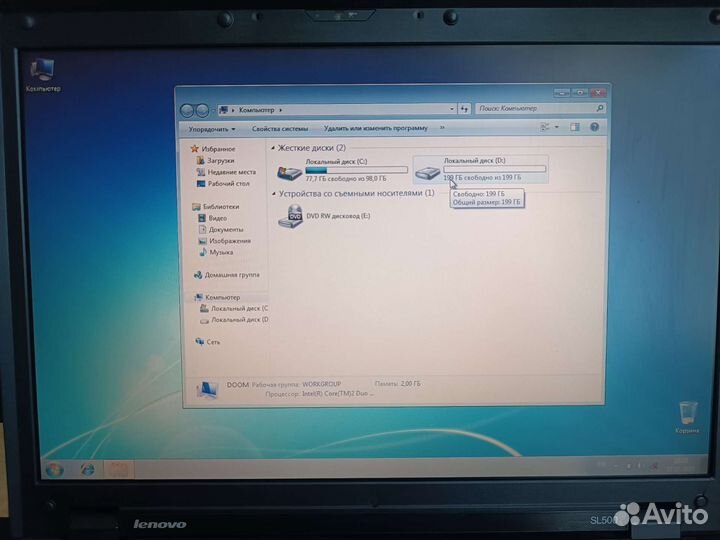Open the Видео library

coord(212,218)
